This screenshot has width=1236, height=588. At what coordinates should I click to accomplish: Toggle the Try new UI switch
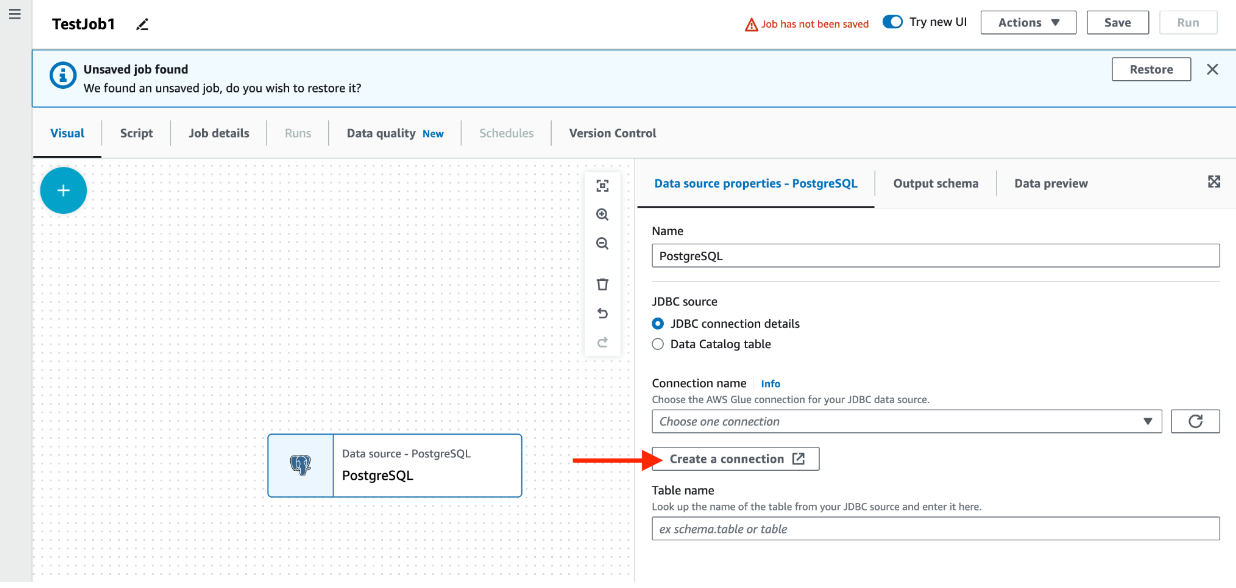click(x=893, y=22)
